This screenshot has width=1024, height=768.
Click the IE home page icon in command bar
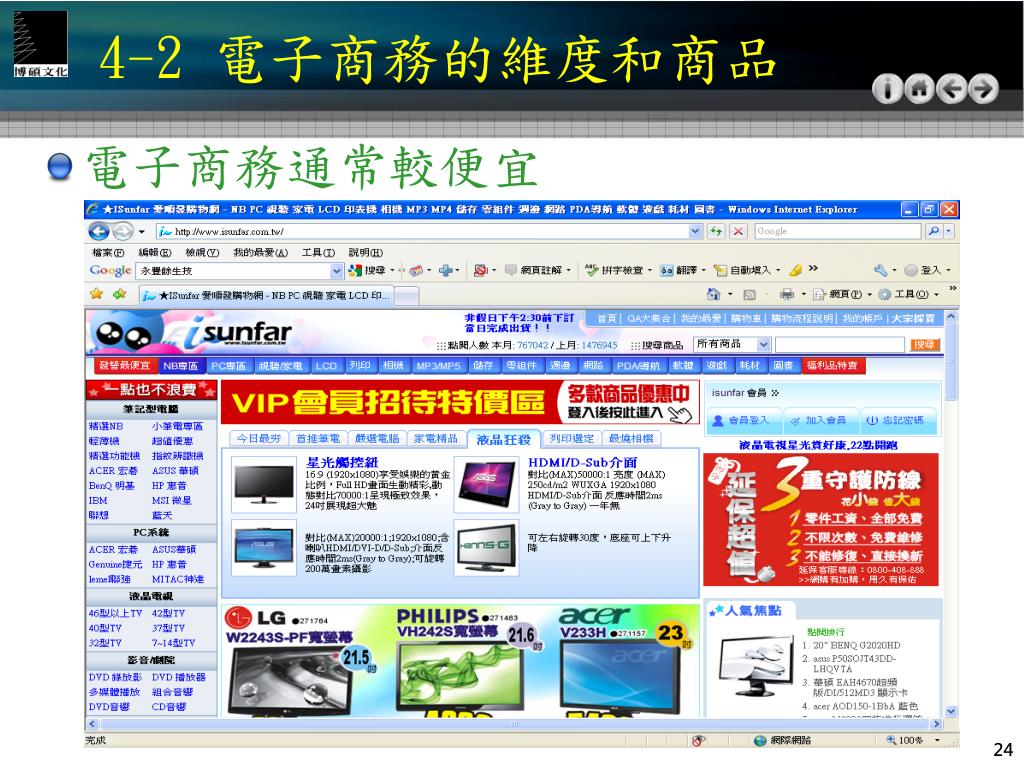pos(714,295)
